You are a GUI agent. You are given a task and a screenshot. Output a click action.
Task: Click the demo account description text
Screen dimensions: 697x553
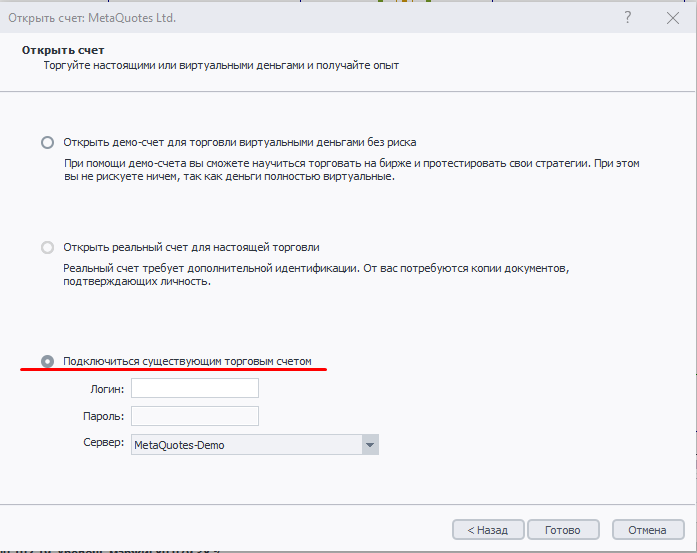[350, 170]
